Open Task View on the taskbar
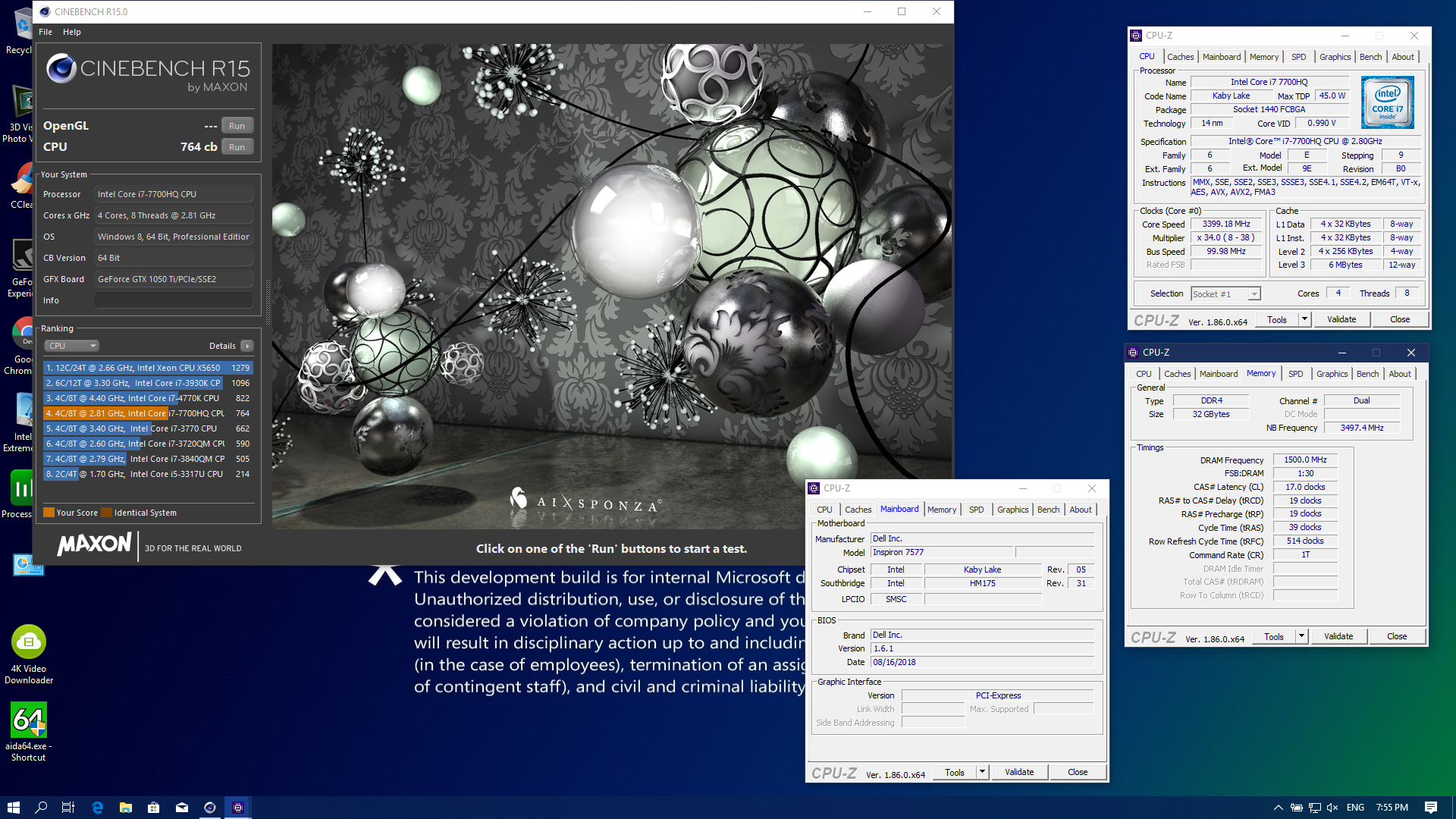The height and width of the screenshot is (819, 1456). coord(68,808)
